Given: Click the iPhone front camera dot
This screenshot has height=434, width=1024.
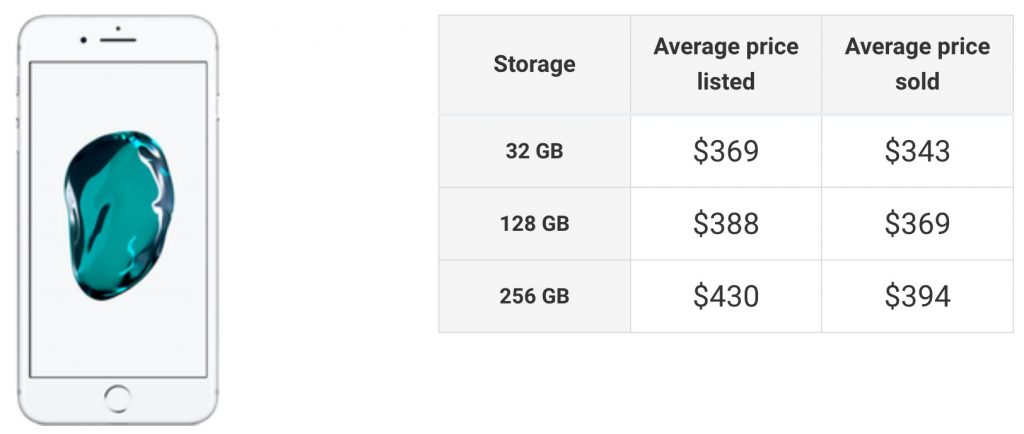Looking at the screenshot, I should coord(84,40).
